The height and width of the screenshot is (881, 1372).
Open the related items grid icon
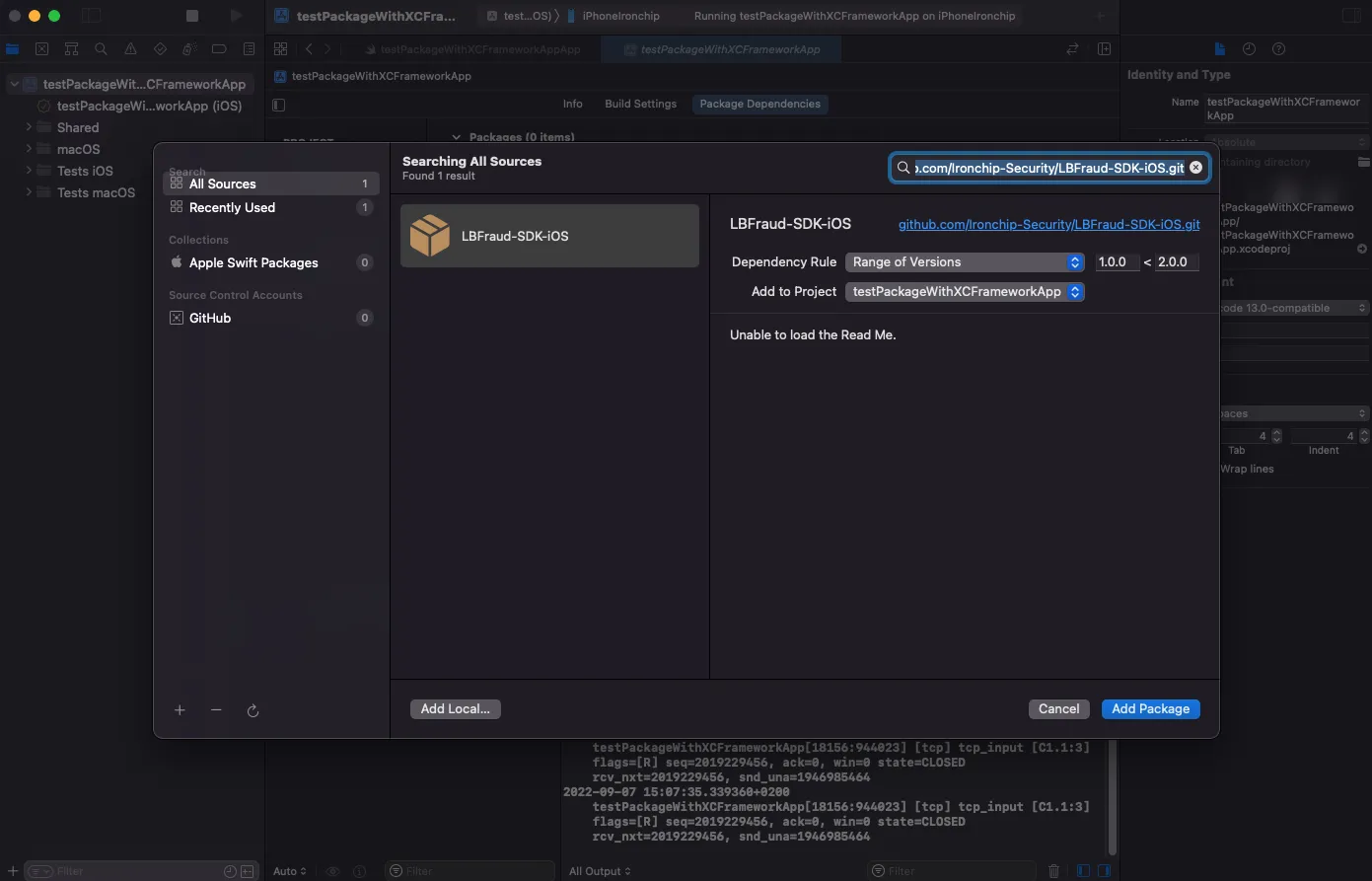tap(280, 48)
